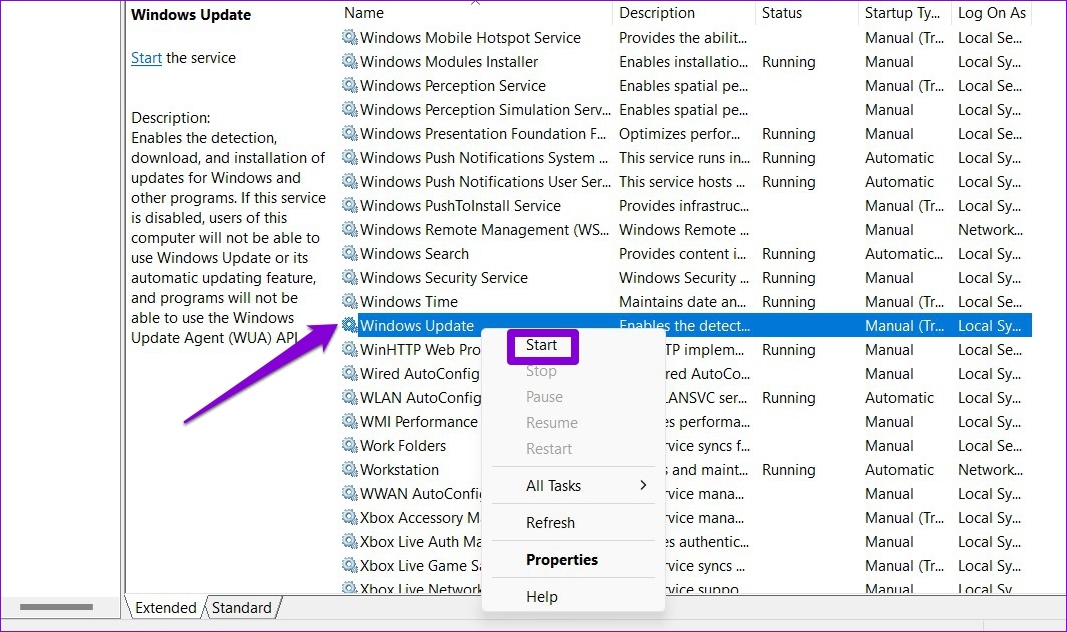
Task: Select the Windows Update service name
Action: click(417, 326)
